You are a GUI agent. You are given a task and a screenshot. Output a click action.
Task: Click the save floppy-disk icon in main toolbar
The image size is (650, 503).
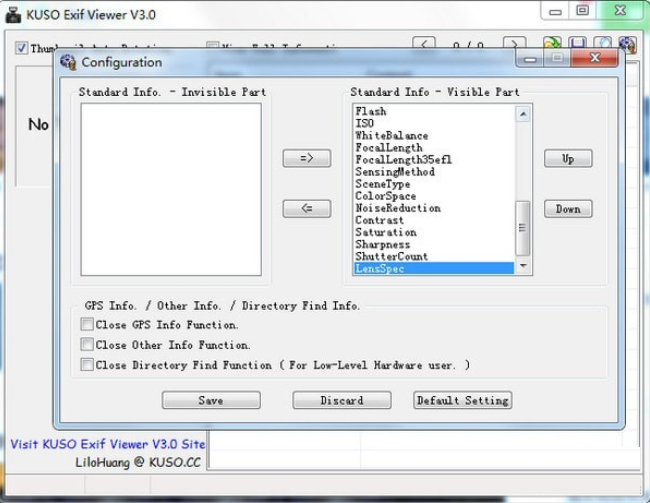pos(577,43)
